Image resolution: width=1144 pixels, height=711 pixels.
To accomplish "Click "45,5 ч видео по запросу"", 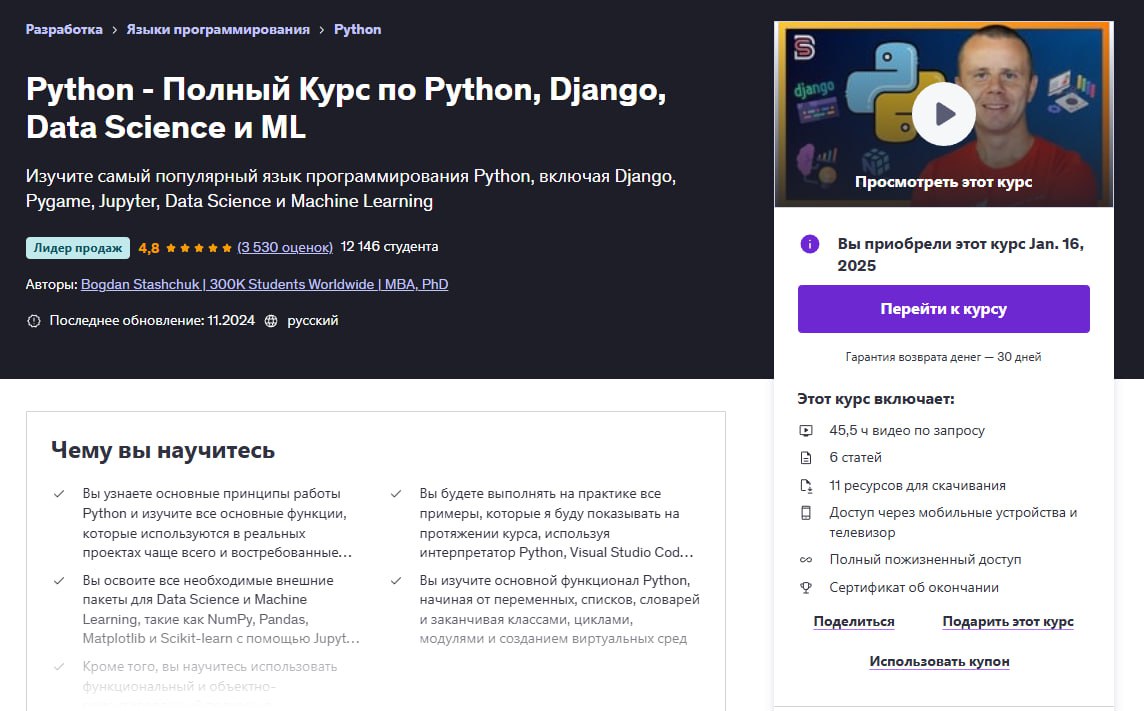I will tap(907, 430).
